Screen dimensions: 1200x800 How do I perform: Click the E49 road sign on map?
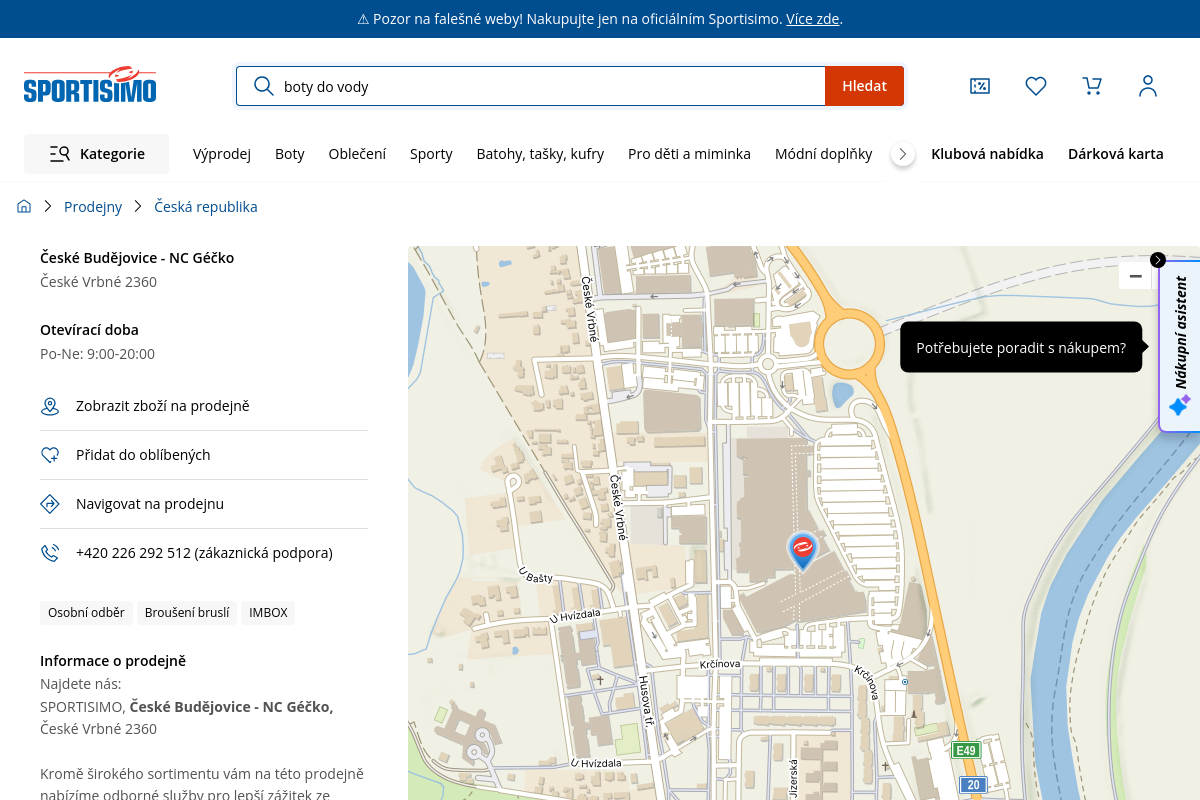click(x=965, y=751)
